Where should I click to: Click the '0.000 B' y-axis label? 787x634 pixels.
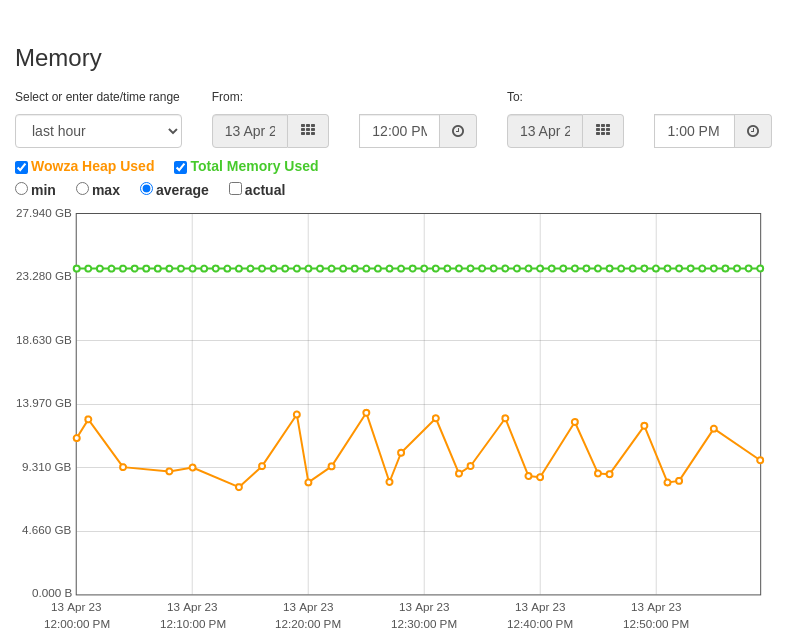click(x=52, y=593)
